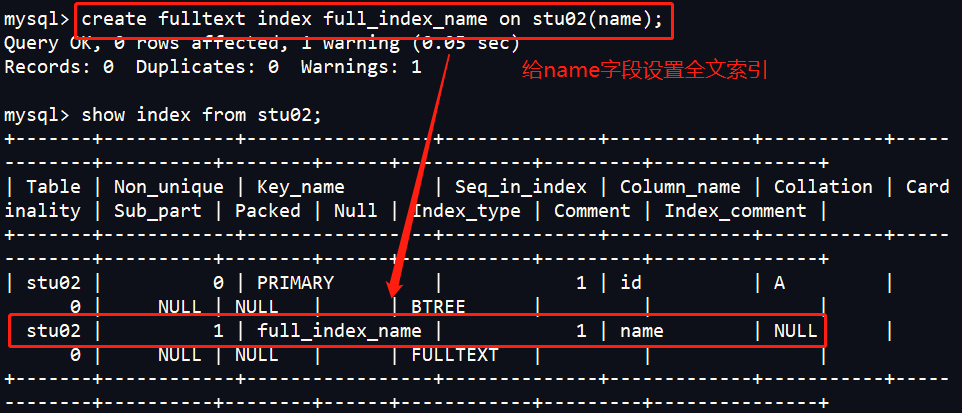962x413 pixels.
Task: Click the 'show index from stu02;' command
Action: point(202,115)
